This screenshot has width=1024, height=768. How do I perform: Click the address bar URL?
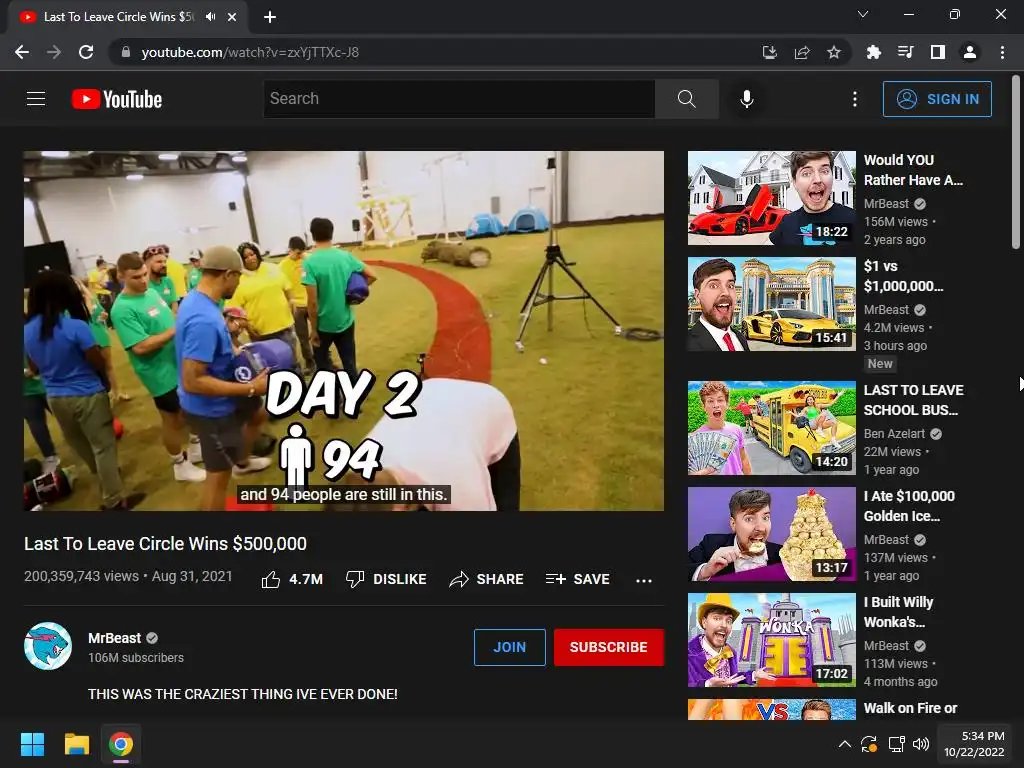[x=249, y=52]
